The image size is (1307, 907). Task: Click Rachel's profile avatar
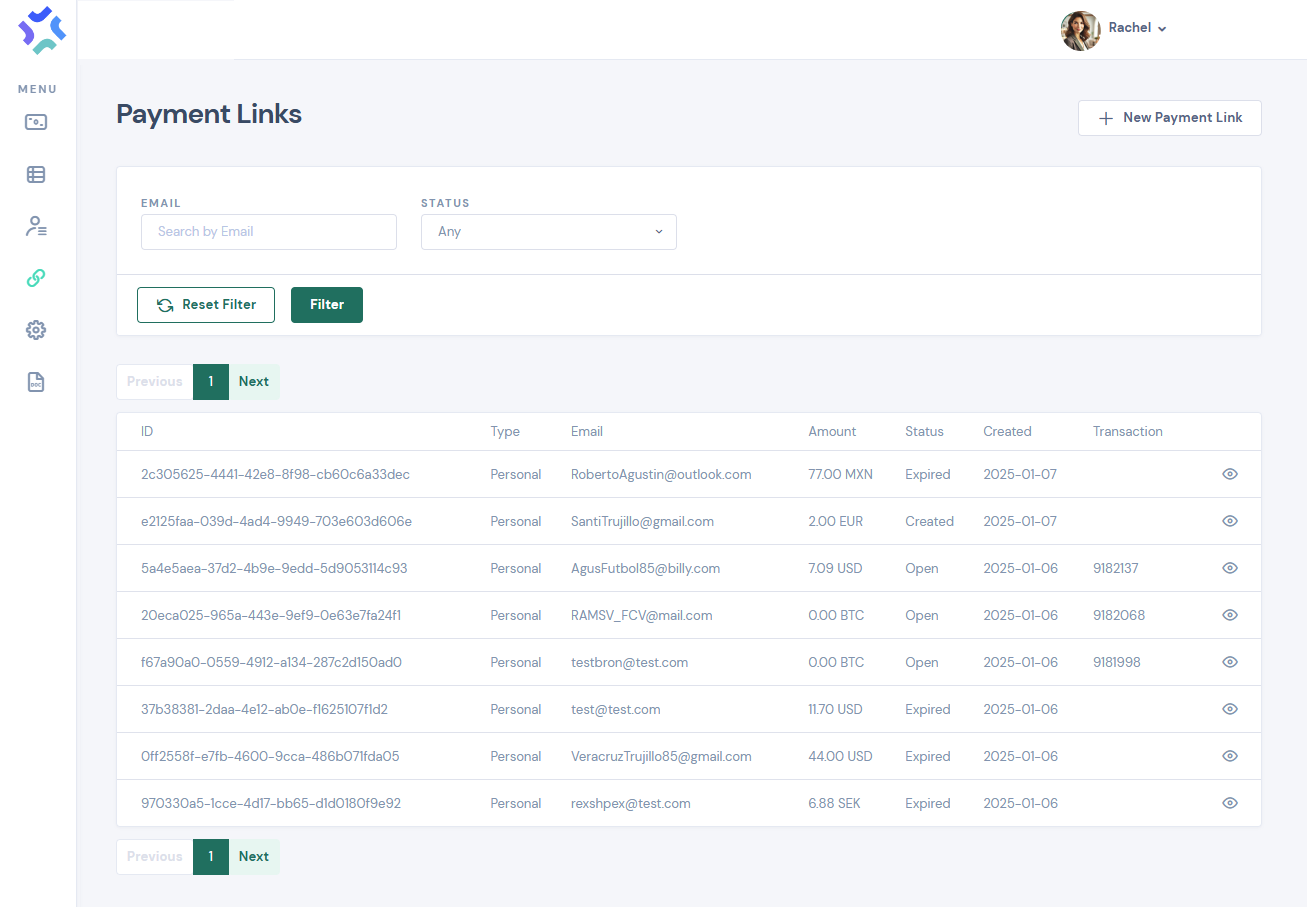(x=1080, y=30)
